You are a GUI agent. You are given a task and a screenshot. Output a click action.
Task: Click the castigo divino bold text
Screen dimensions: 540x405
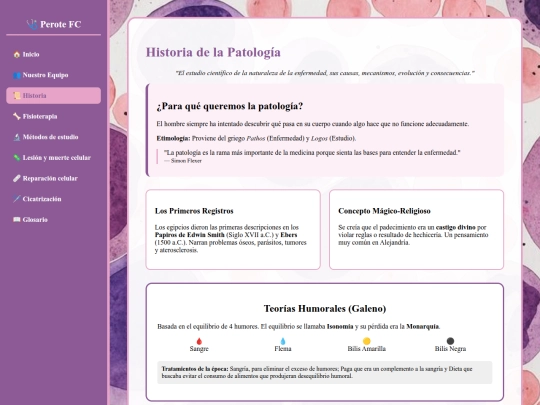pos(456,227)
